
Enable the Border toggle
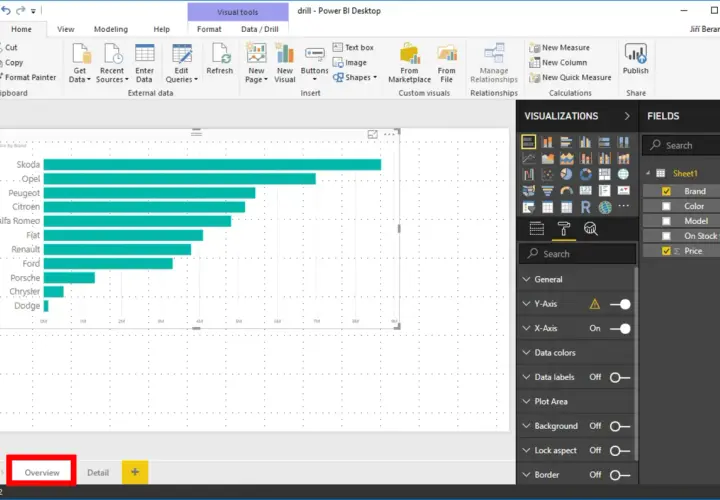620,475
